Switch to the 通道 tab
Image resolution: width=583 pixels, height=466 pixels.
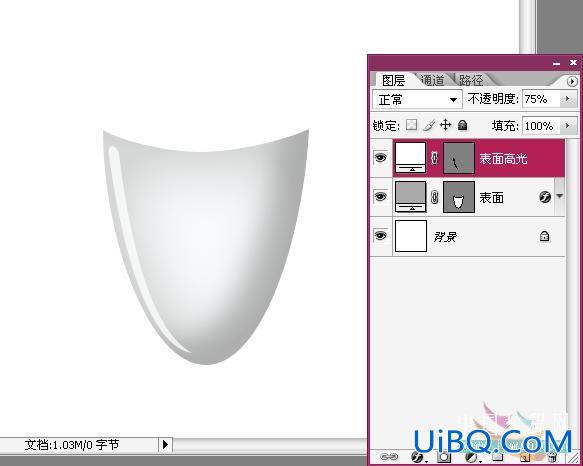pyautogui.click(x=432, y=80)
